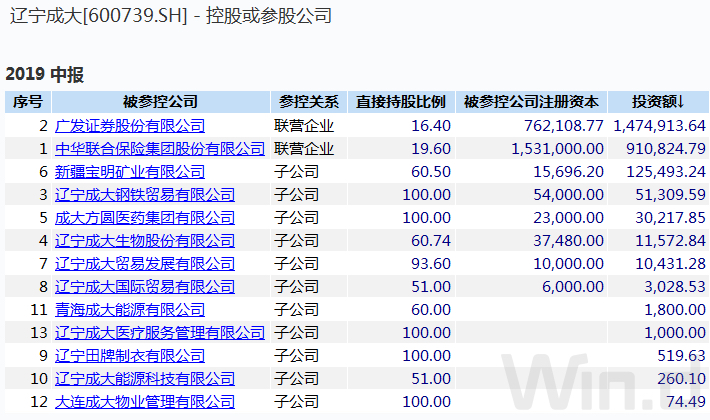Select registered capital 6,000.00

573,287
